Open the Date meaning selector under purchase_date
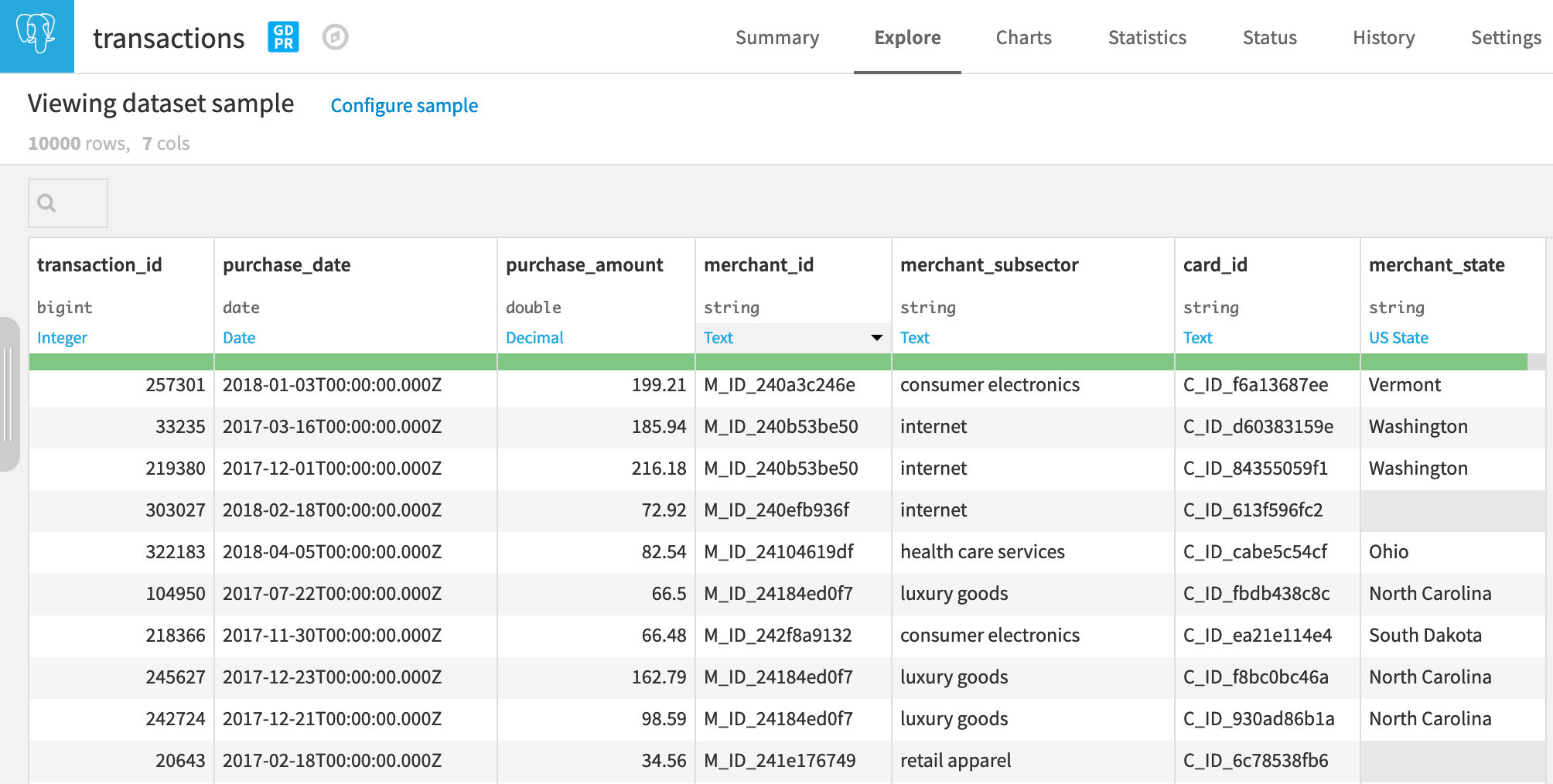Image resolution: width=1553 pixels, height=784 pixels. (x=239, y=338)
